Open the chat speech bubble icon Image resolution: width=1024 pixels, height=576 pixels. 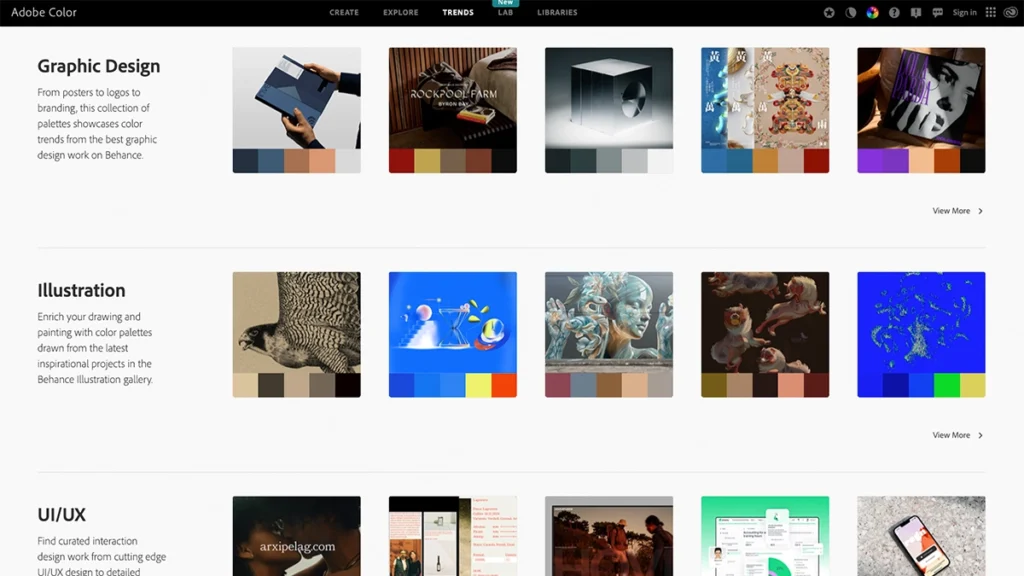pyautogui.click(x=938, y=12)
